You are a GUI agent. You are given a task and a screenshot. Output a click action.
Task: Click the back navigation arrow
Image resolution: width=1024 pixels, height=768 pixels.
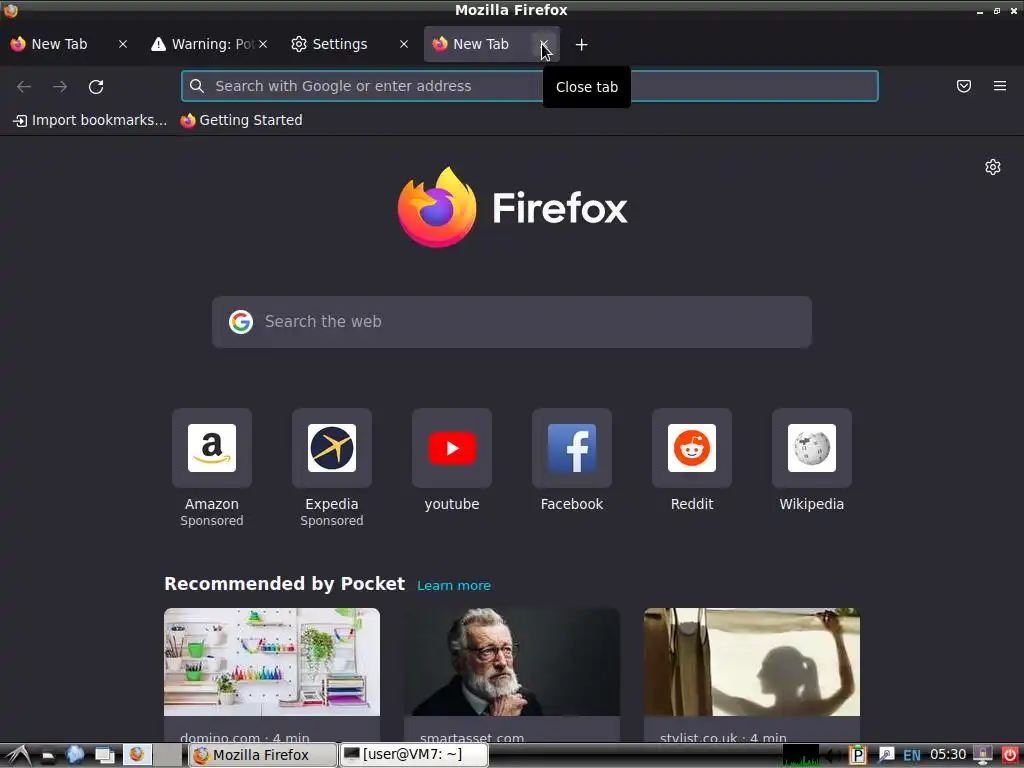tap(24, 86)
